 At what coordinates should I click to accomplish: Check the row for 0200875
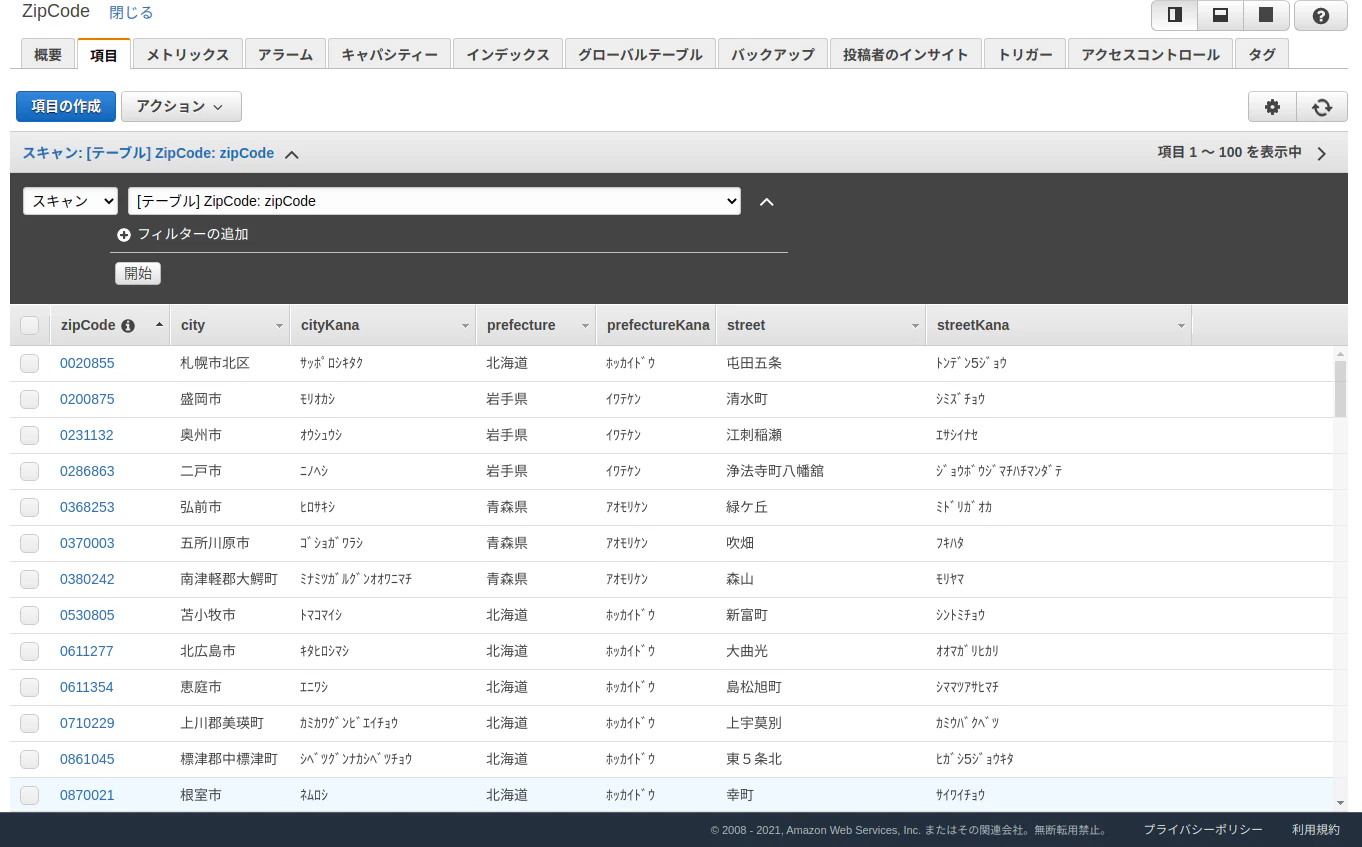(29, 399)
